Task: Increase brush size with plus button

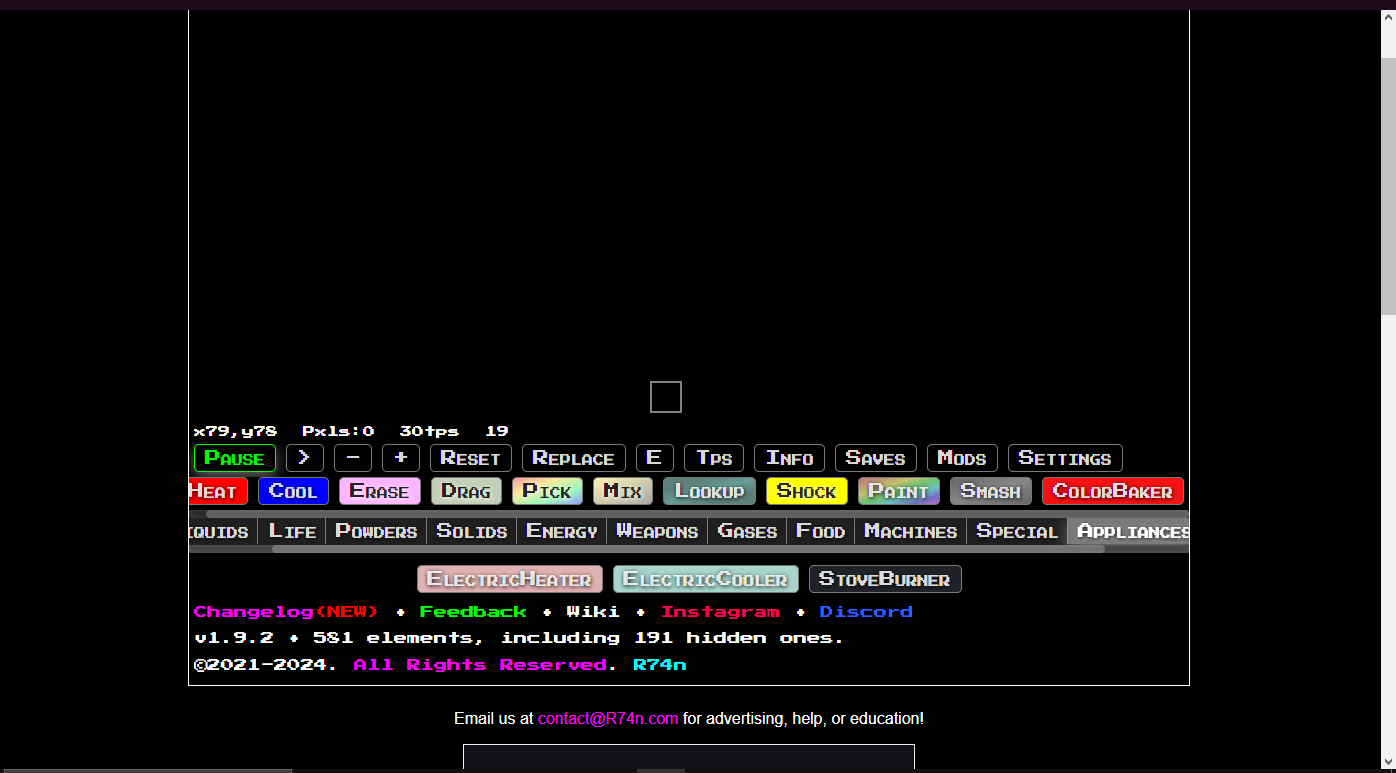Action: 401,458
